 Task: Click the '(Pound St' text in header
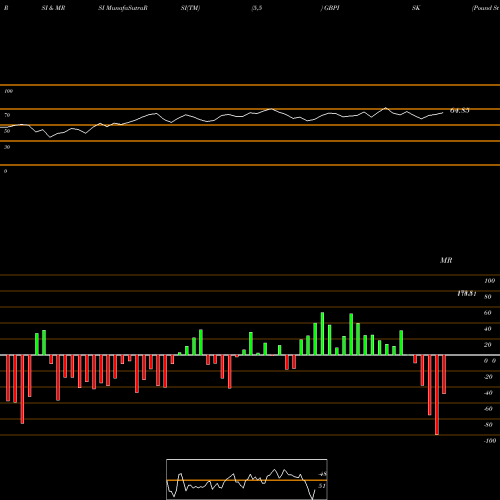pos(485,8)
